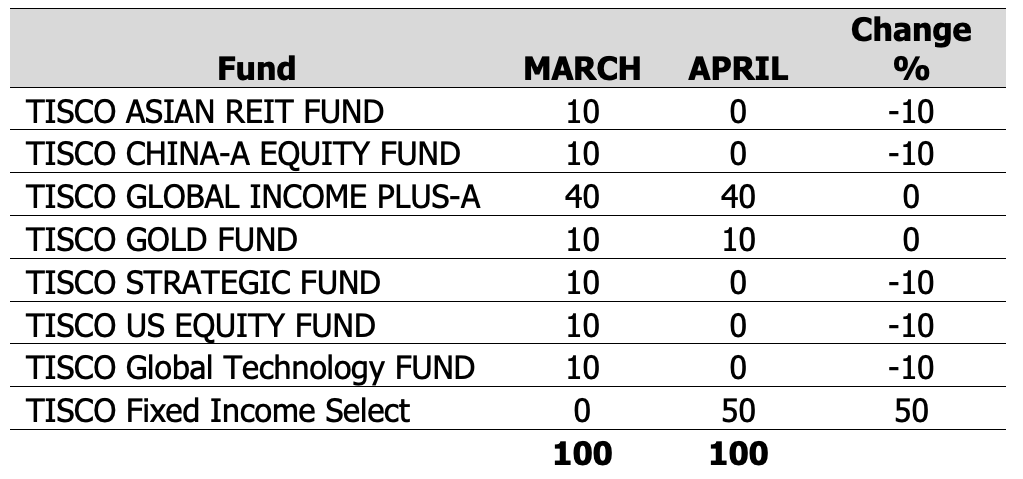The image size is (1023, 479).
Task: Select the APRIL column header
Action: [x=738, y=68]
